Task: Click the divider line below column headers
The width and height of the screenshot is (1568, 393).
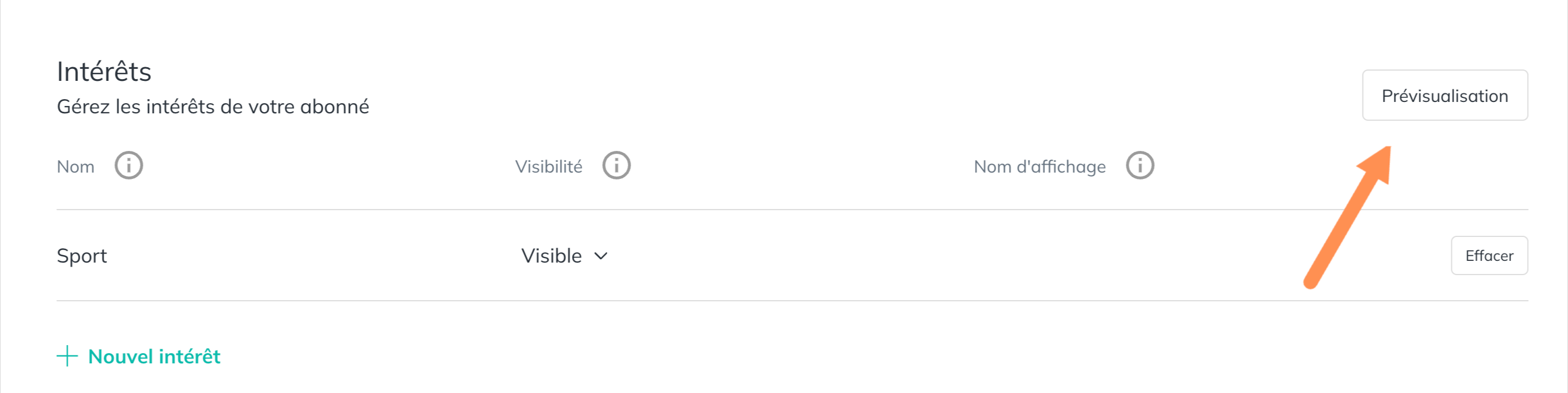Action: pos(792,210)
